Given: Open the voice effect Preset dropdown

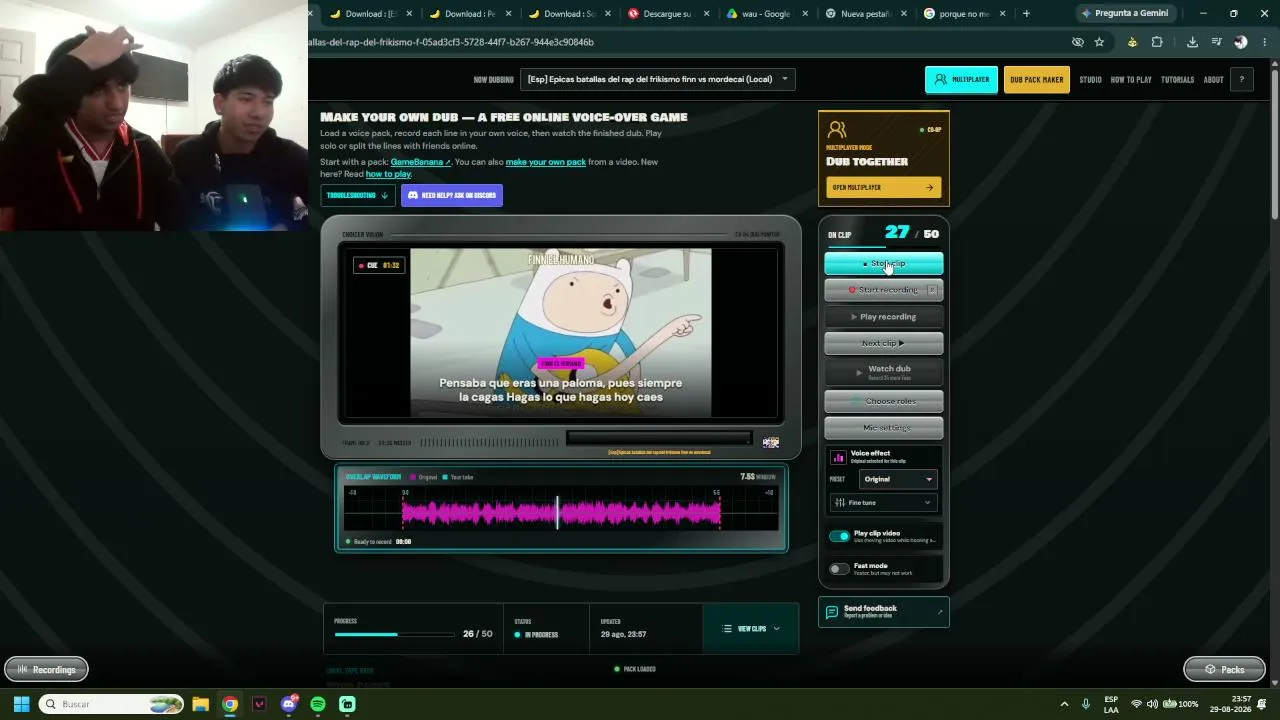Looking at the screenshot, I should [x=897, y=479].
